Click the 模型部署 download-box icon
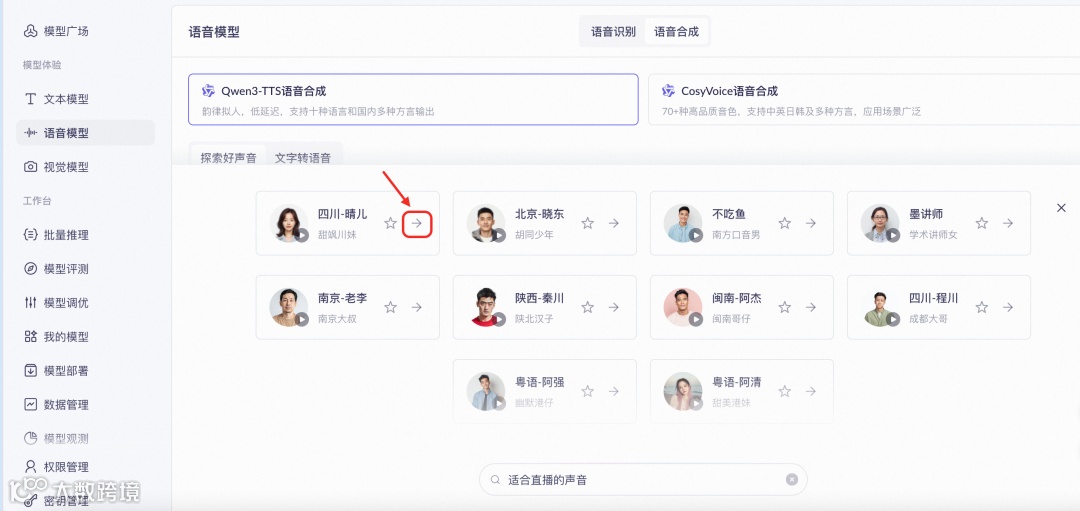 click(30, 371)
